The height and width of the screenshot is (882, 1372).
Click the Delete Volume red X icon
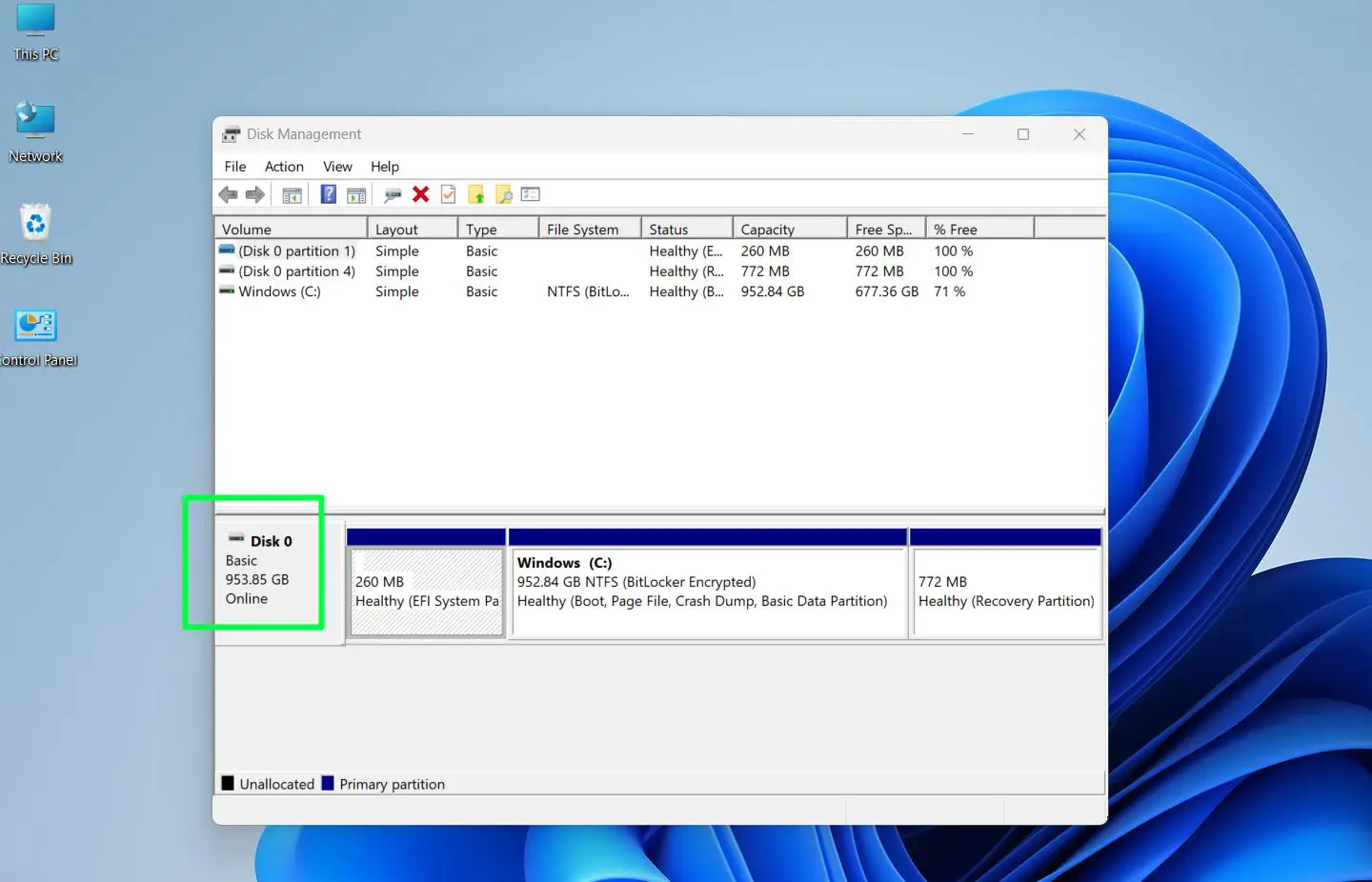[421, 194]
